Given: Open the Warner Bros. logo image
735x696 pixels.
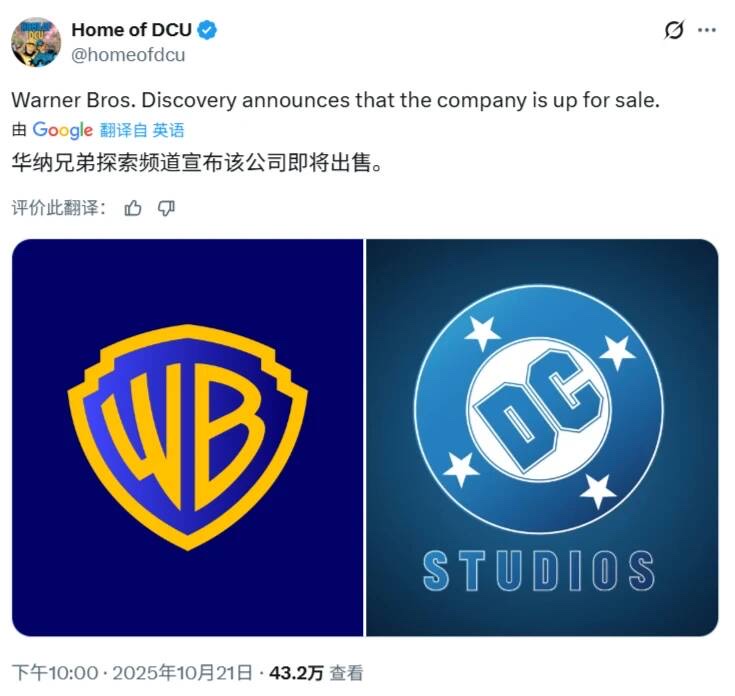Looking at the screenshot, I should (x=188, y=437).
